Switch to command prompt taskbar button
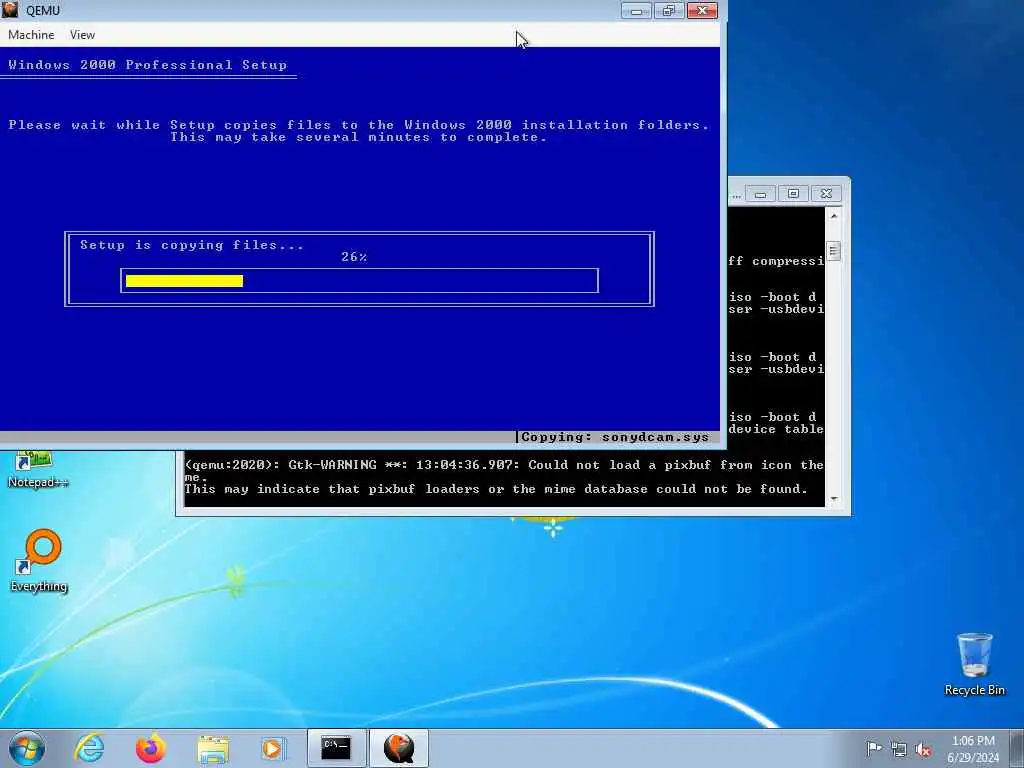Image resolution: width=1024 pixels, height=768 pixels. coord(336,748)
